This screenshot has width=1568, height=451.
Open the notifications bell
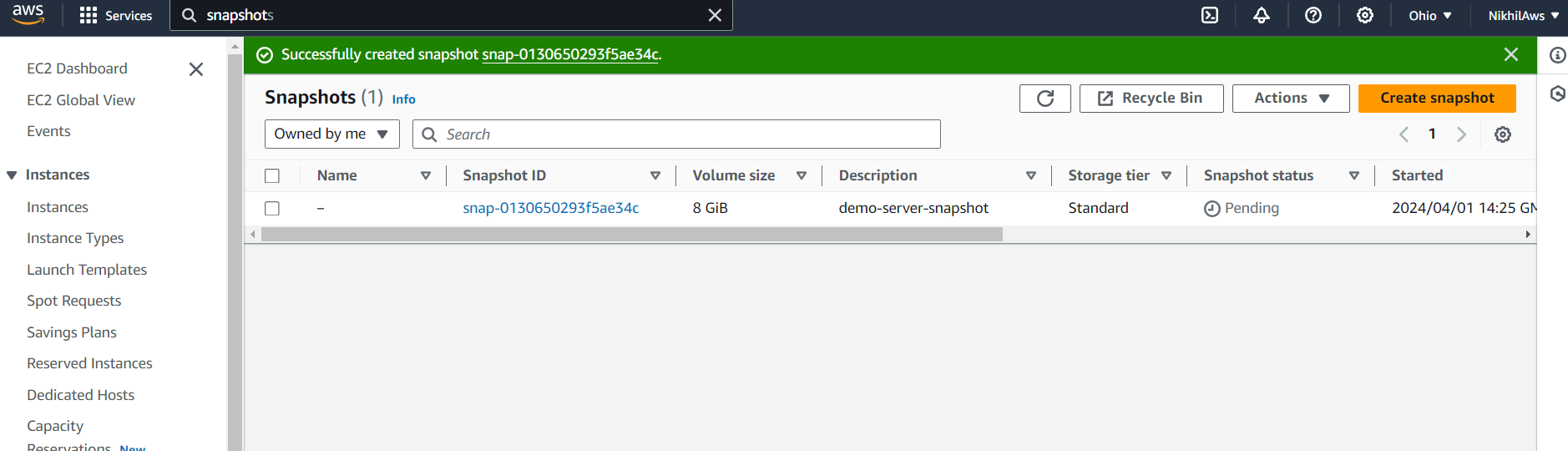[x=1262, y=15]
